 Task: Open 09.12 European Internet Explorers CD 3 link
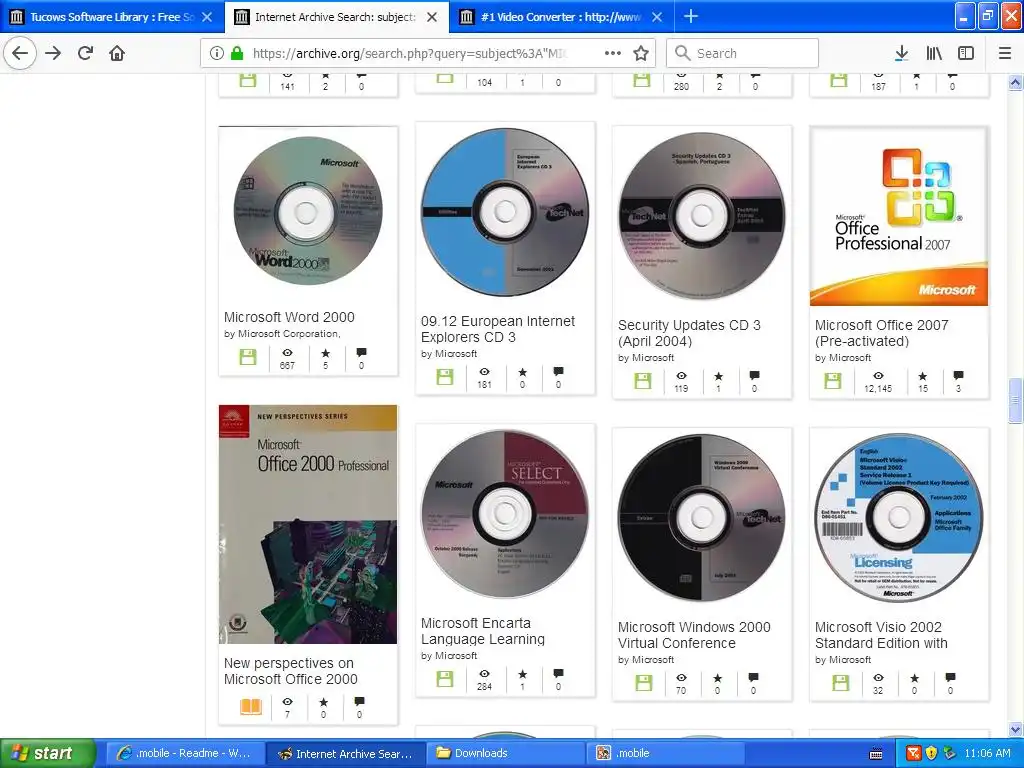coord(498,329)
